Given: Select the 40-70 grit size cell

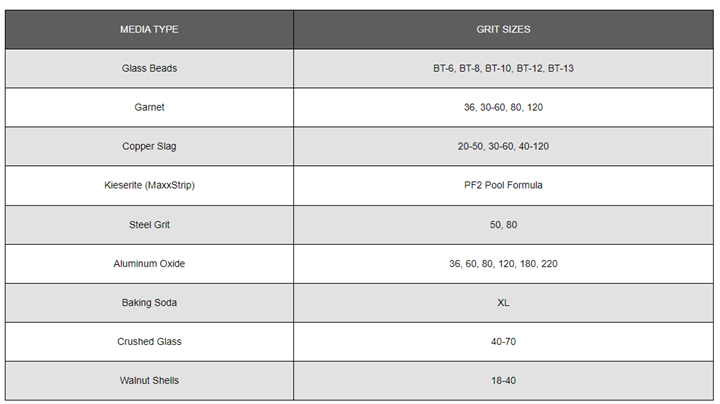Looking at the screenshot, I should pyautogui.click(x=503, y=342).
